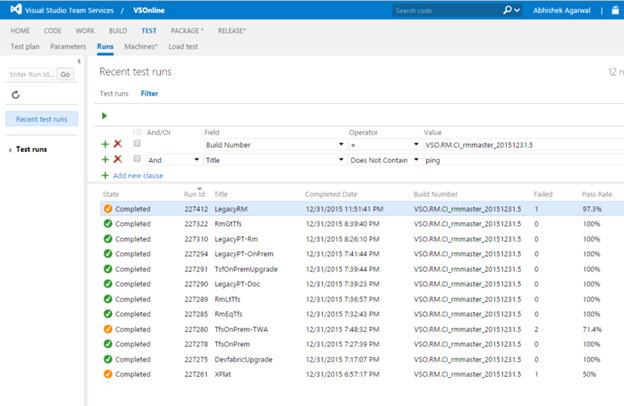The image size is (624, 406).
Task: Edit the ping value field
Action: pos(524,160)
